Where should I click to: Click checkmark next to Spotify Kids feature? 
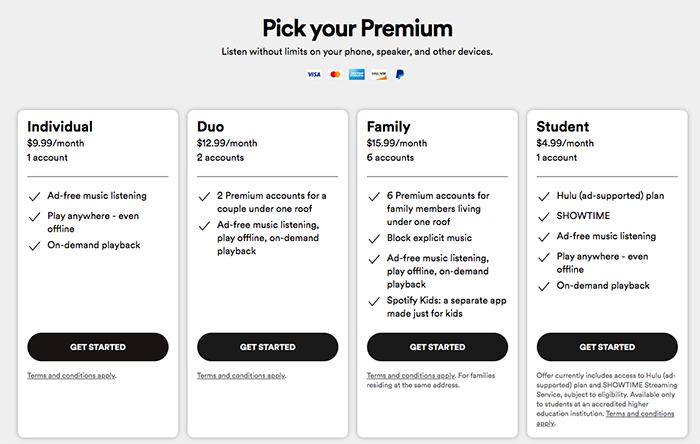click(x=373, y=301)
